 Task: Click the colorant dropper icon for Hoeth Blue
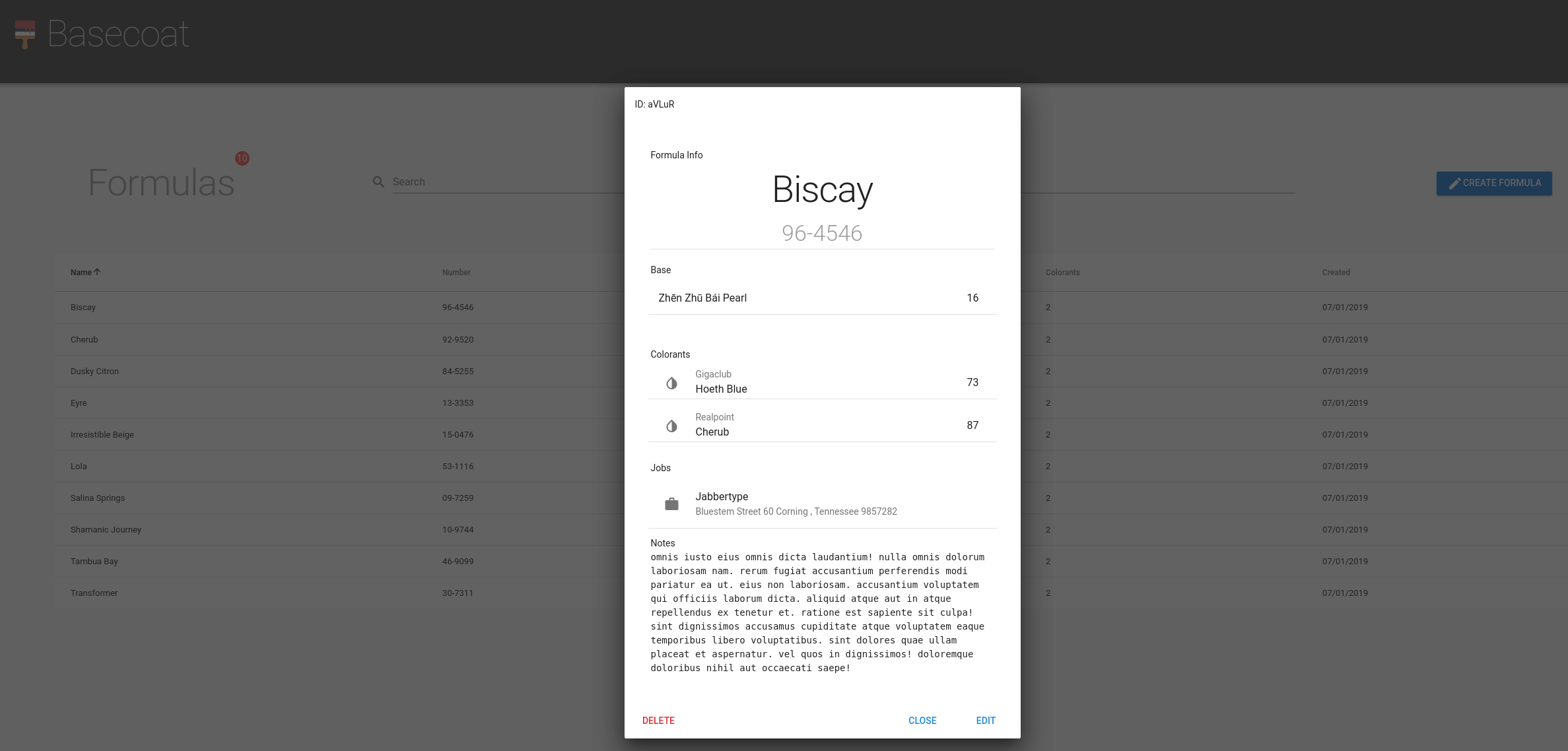(672, 382)
